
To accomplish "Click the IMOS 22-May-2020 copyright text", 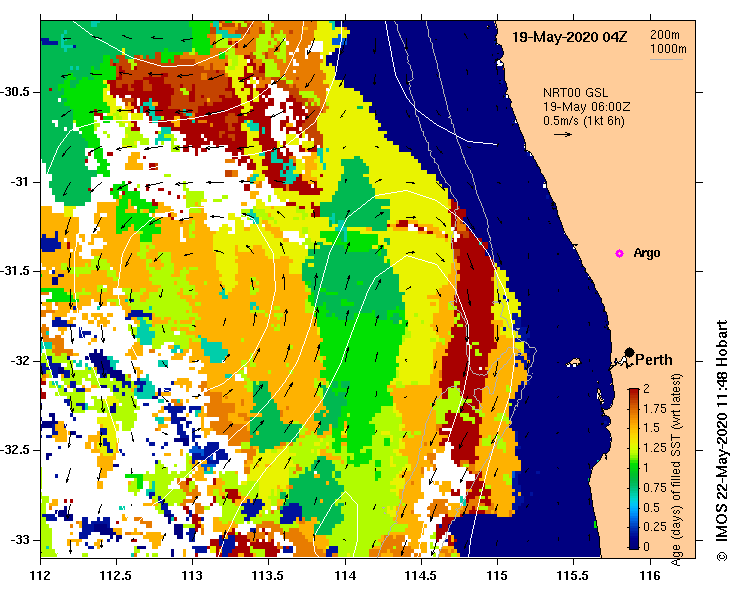I will pos(722,441).
